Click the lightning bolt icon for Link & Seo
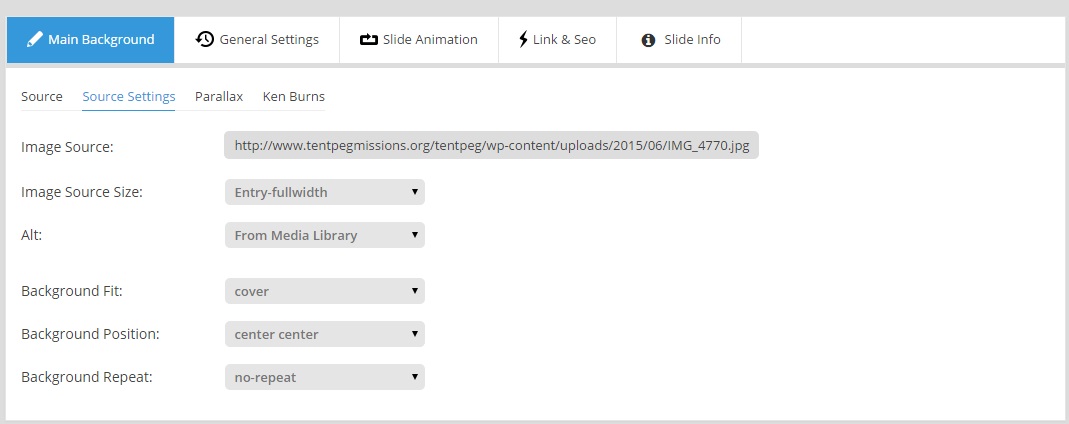 tap(523, 40)
